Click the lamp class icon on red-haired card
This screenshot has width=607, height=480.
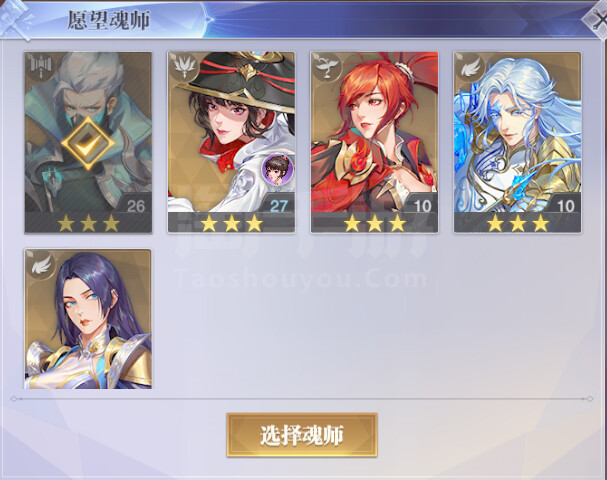point(327,67)
